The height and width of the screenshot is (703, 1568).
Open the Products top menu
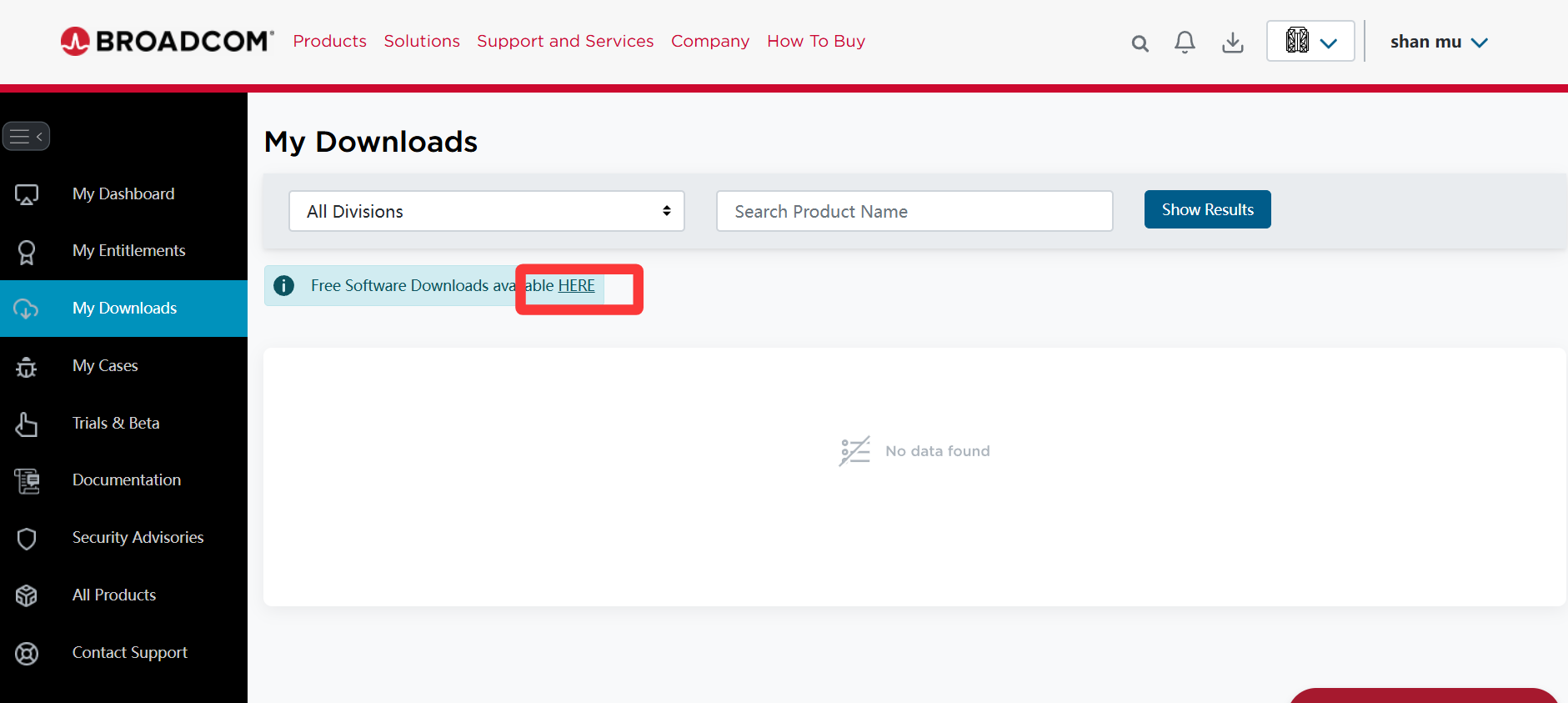pyautogui.click(x=329, y=41)
